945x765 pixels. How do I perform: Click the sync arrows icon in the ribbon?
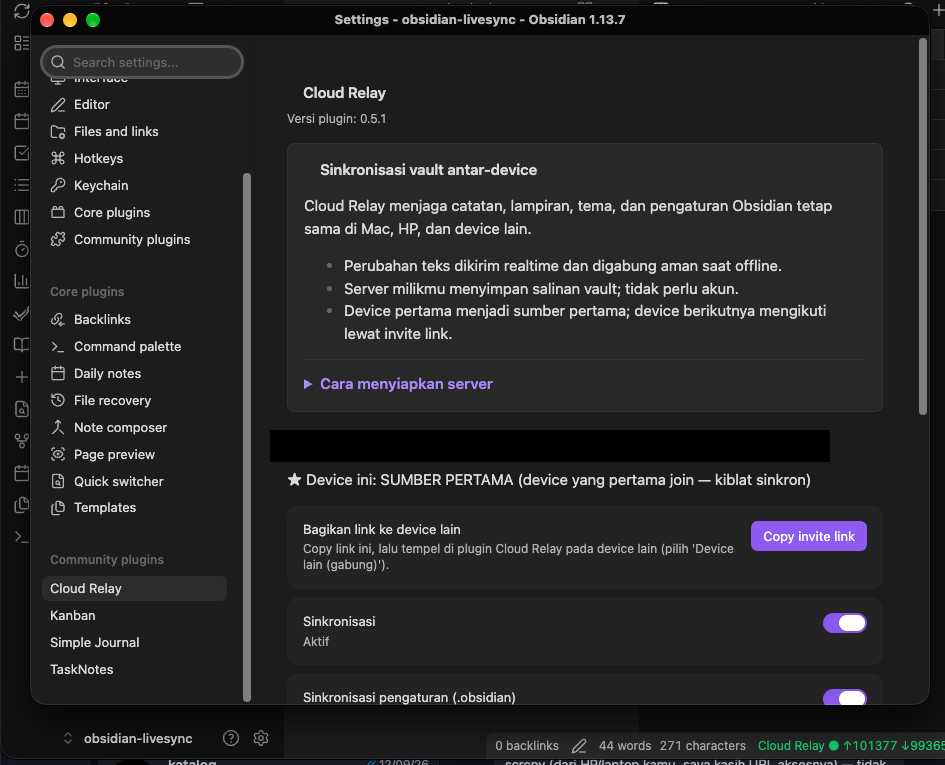pyautogui.click(x=22, y=11)
